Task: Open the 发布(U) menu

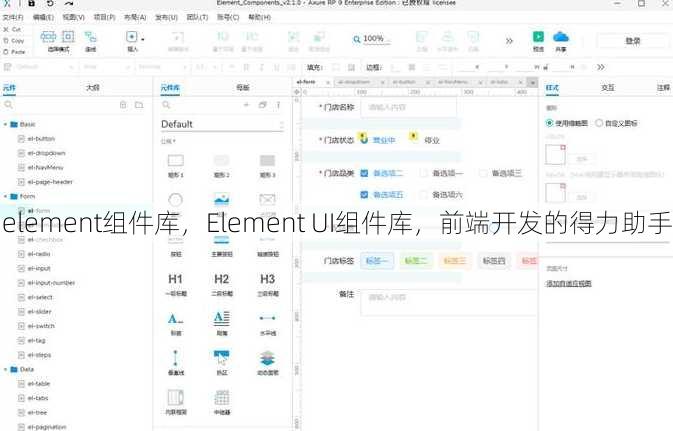Action: (x=166, y=17)
